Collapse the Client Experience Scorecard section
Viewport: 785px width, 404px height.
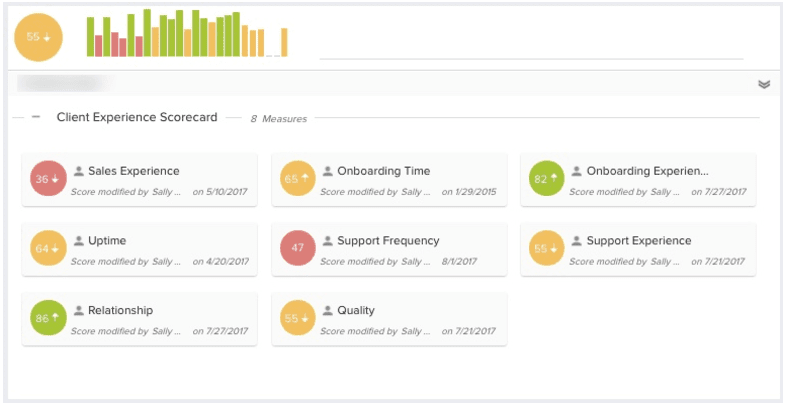click(x=36, y=117)
